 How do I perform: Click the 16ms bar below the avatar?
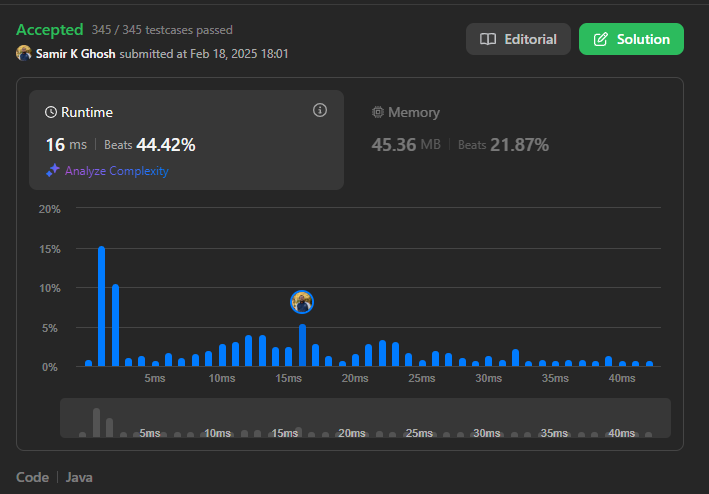(302, 346)
